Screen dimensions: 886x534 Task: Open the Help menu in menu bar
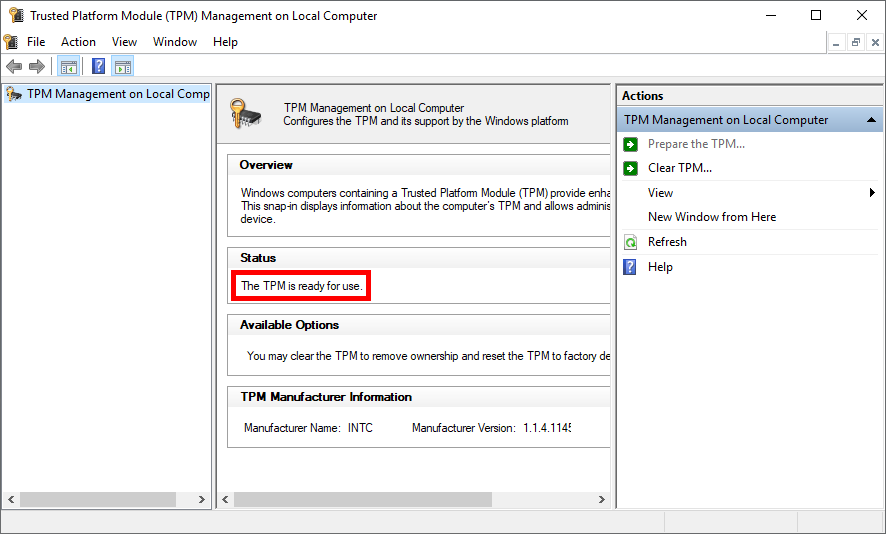coord(225,42)
